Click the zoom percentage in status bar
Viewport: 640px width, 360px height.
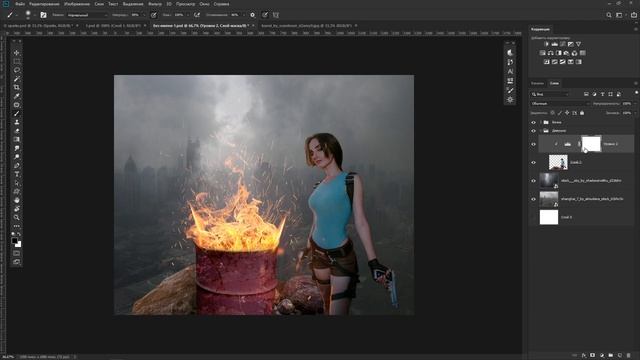pos(8,357)
